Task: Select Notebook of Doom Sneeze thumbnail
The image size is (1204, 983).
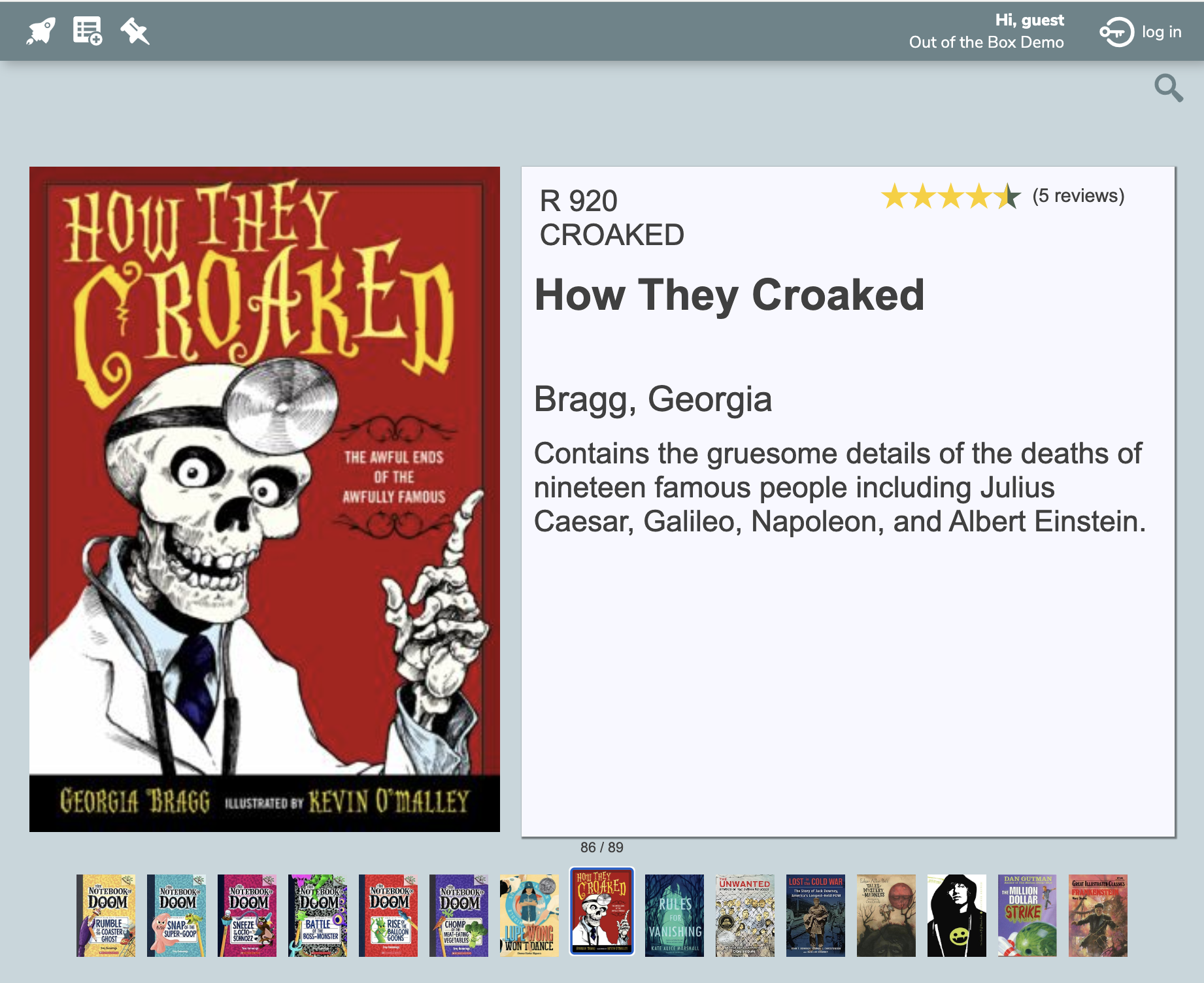Action: click(x=247, y=916)
